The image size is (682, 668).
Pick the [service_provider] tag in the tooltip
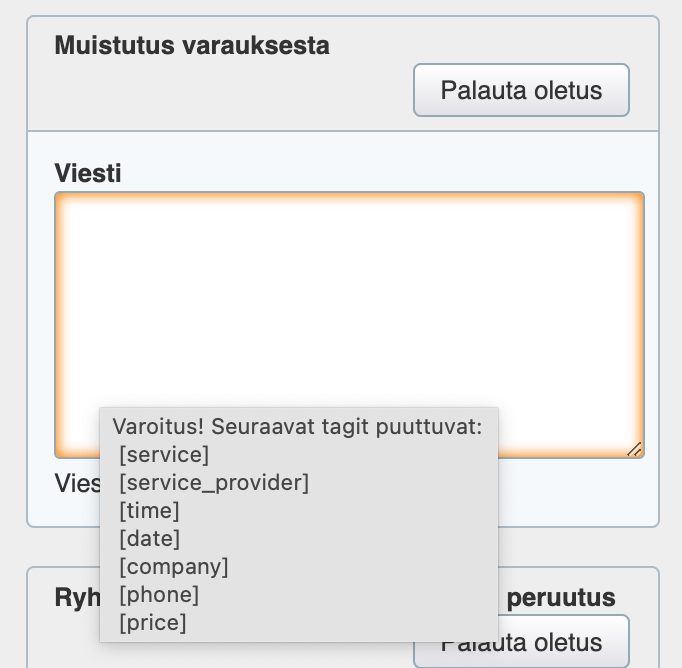click(x=214, y=483)
